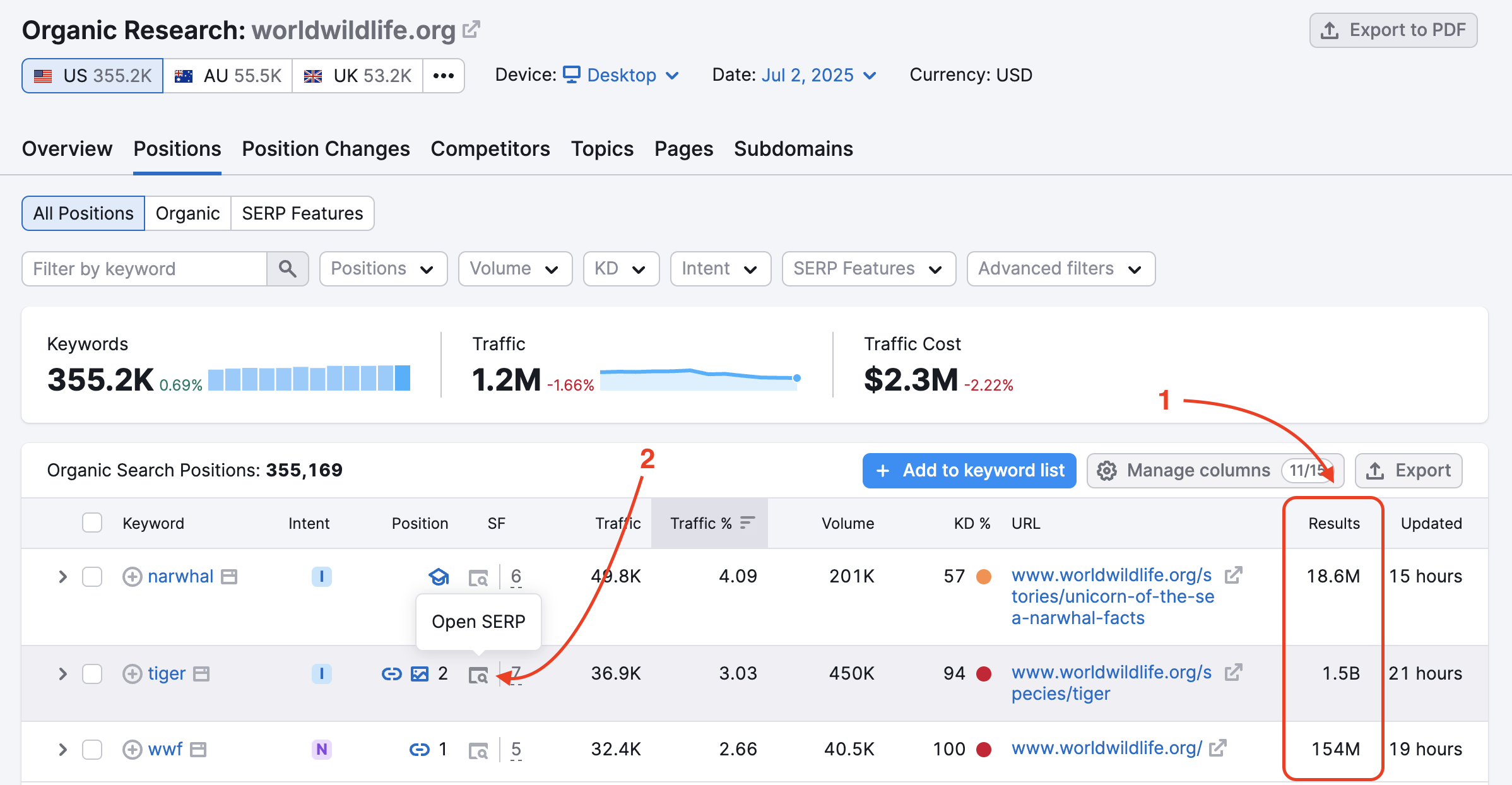Click Add to keyword list button
This screenshot has height=785, width=1512.
pos(969,471)
